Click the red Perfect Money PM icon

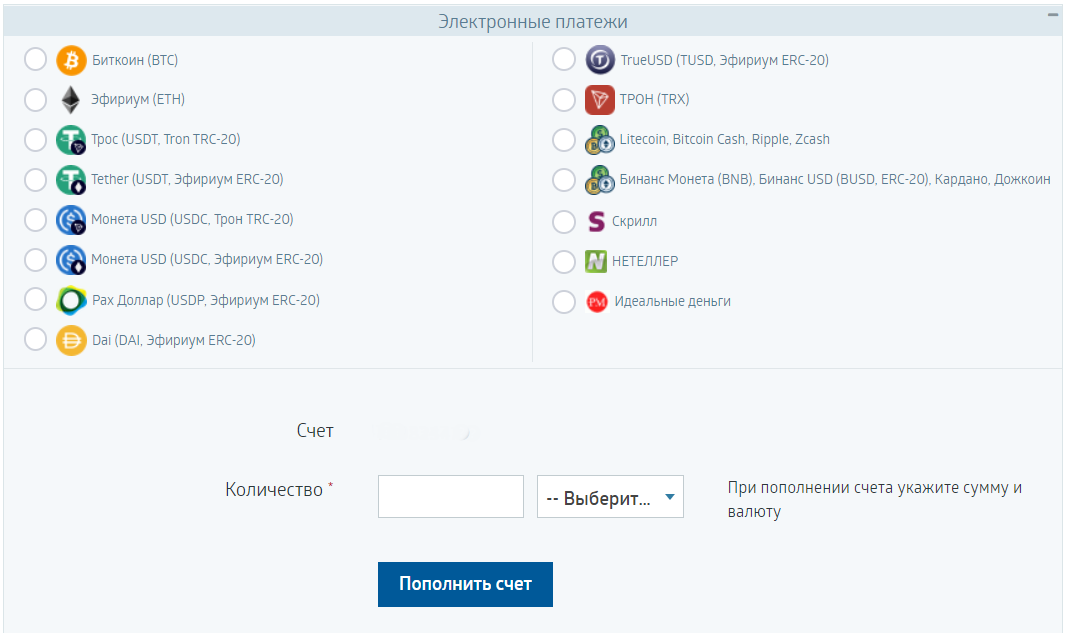(597, 301)
